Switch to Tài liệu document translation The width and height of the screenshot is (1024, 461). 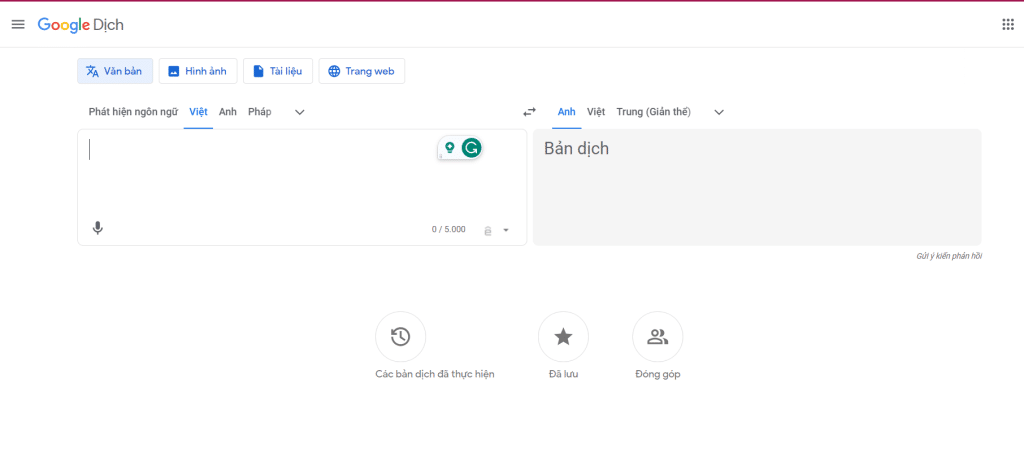click(x=278, y=71)
